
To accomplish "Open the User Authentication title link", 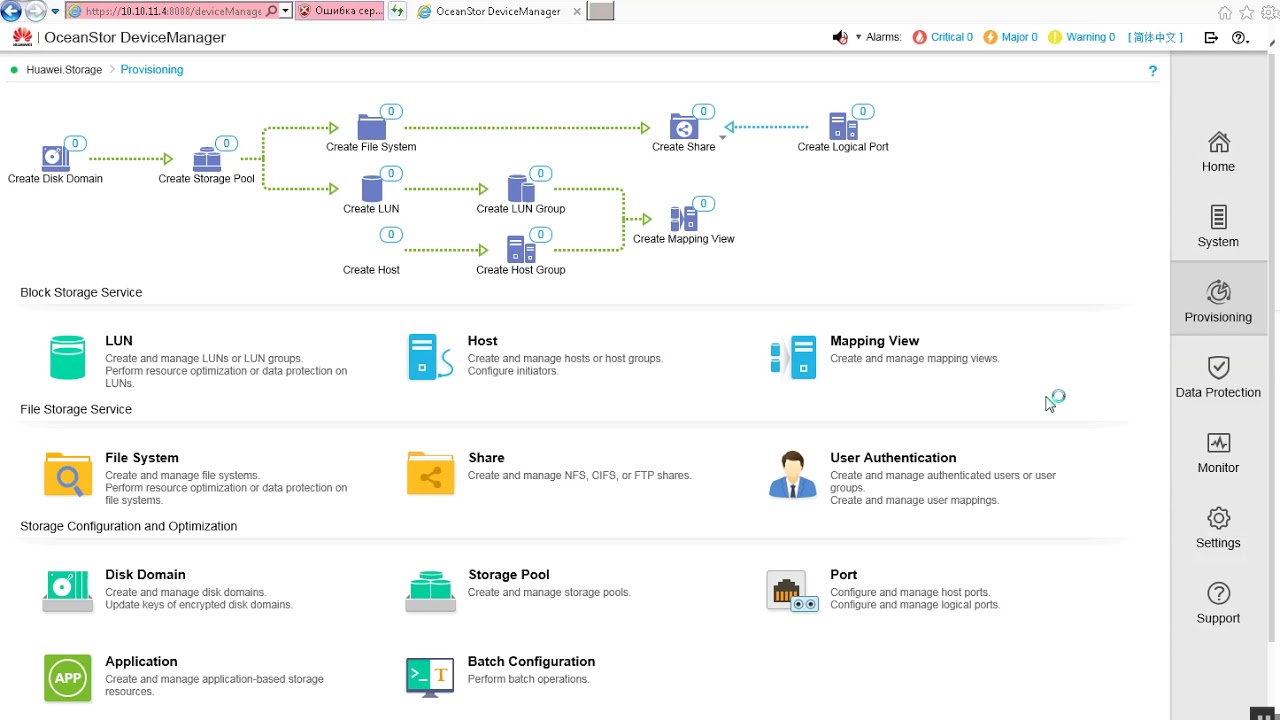I will tap(893, 458).
